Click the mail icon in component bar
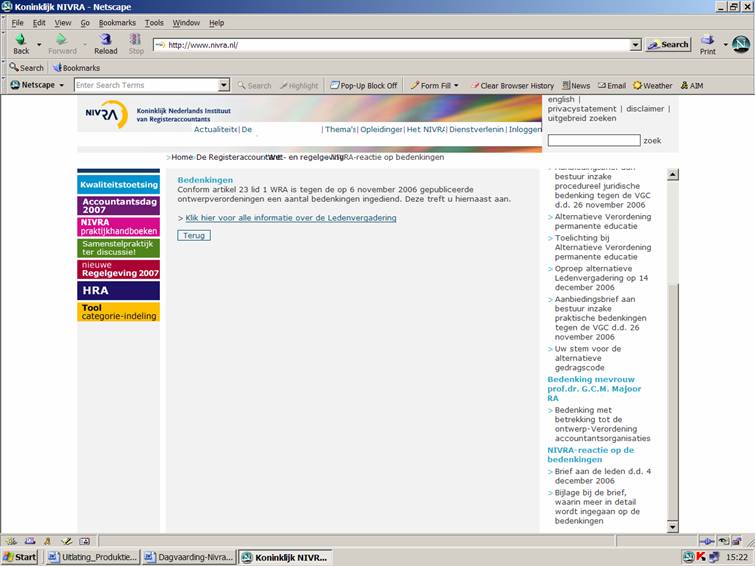 (x=30, y=541)
